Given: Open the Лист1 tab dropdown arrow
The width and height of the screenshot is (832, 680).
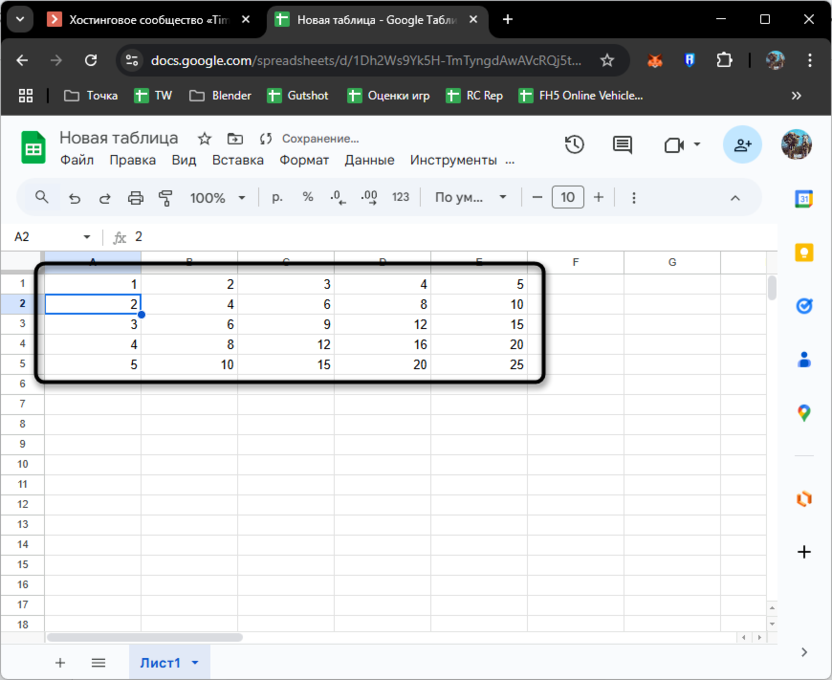Looking at the screenshot, I should click(195, 662).
